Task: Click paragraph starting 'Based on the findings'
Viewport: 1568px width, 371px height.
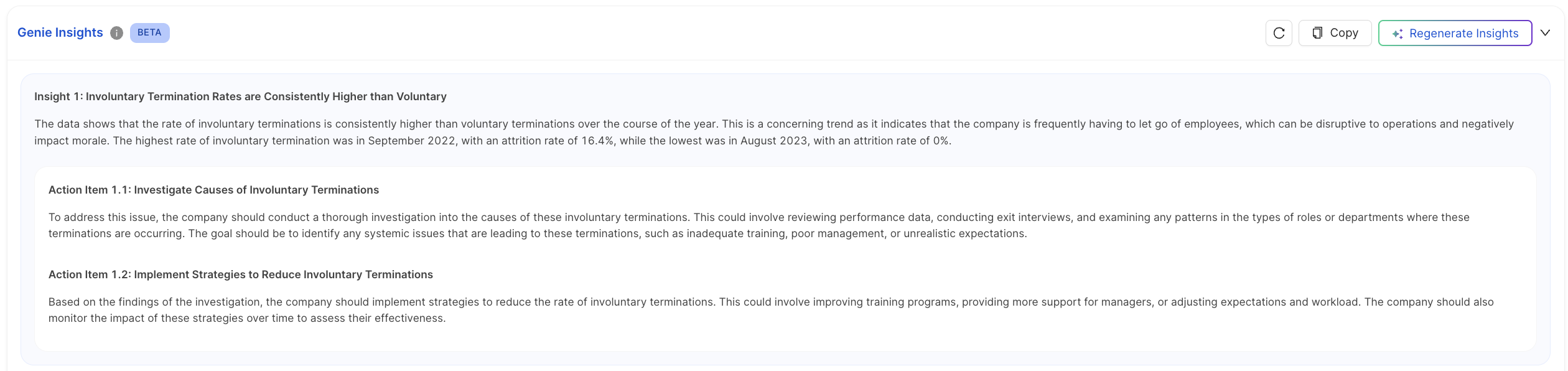Action: (x=771, y=310)
